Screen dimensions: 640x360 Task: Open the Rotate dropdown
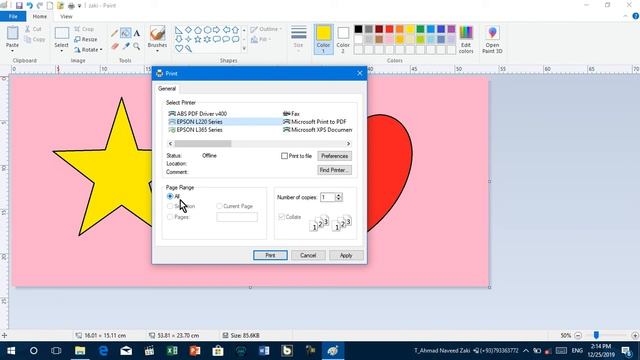point(88,50)
